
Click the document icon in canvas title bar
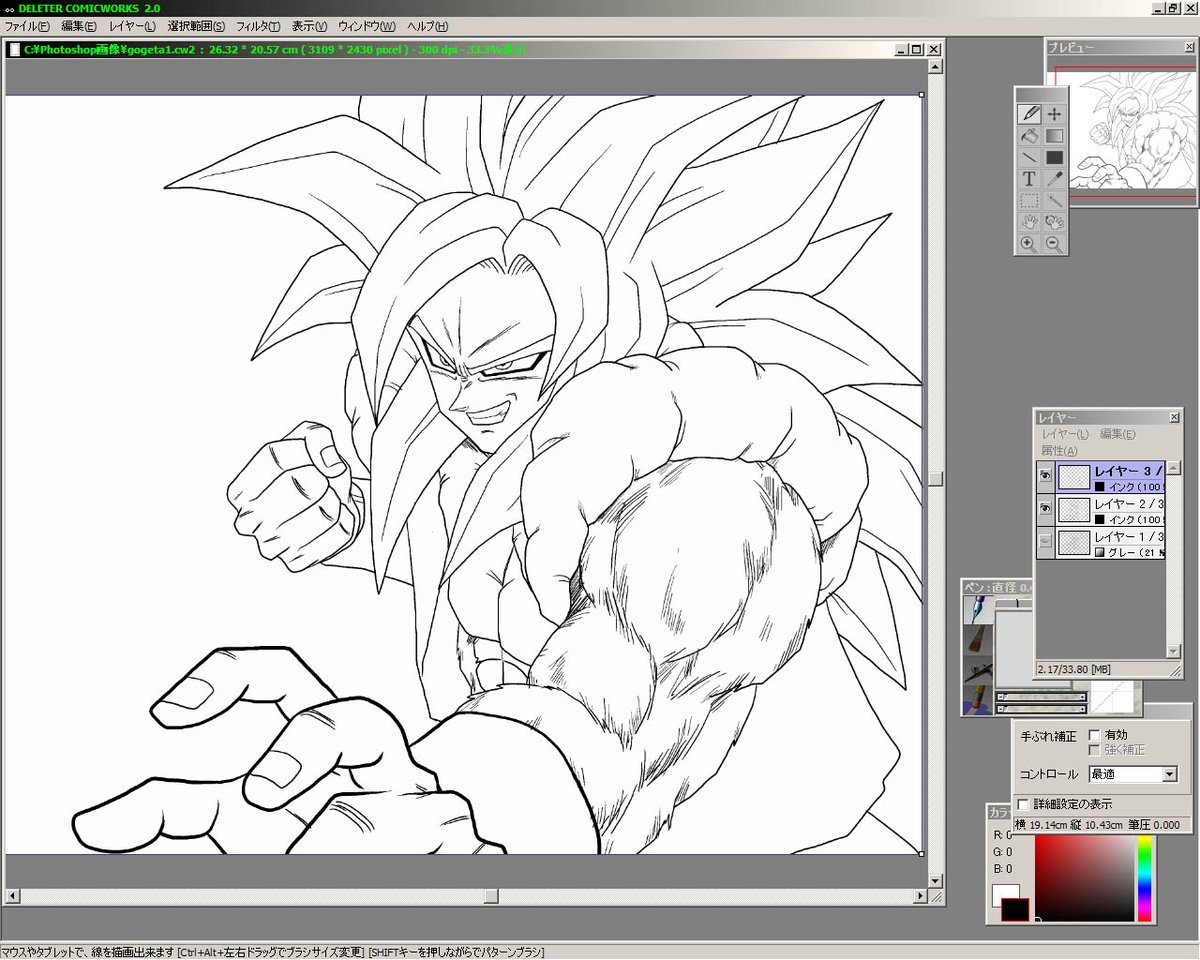pyautogui.click(x=14, y=49)
